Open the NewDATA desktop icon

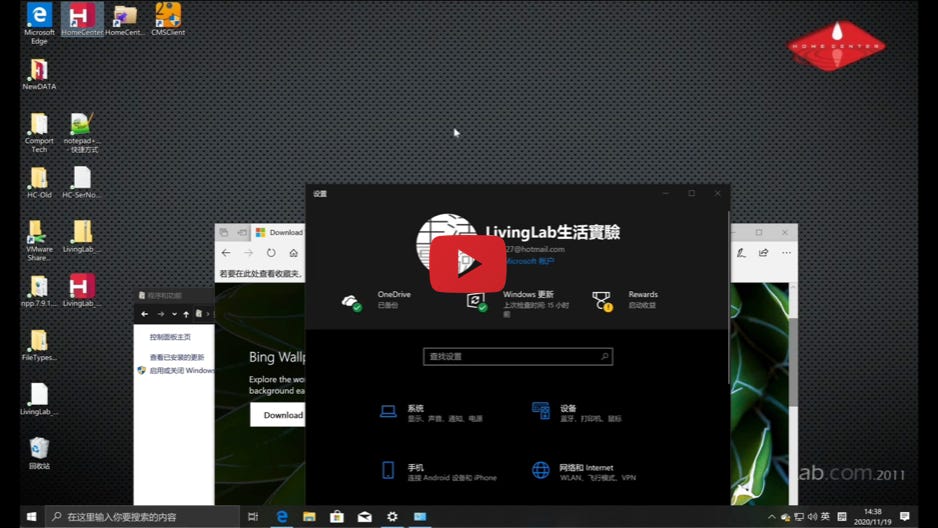(39, 74)
